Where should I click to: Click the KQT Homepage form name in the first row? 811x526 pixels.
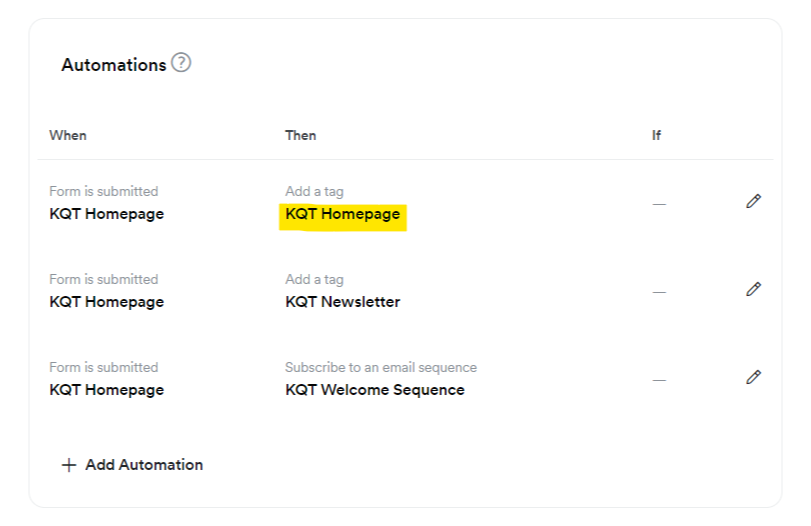[106, 214]
